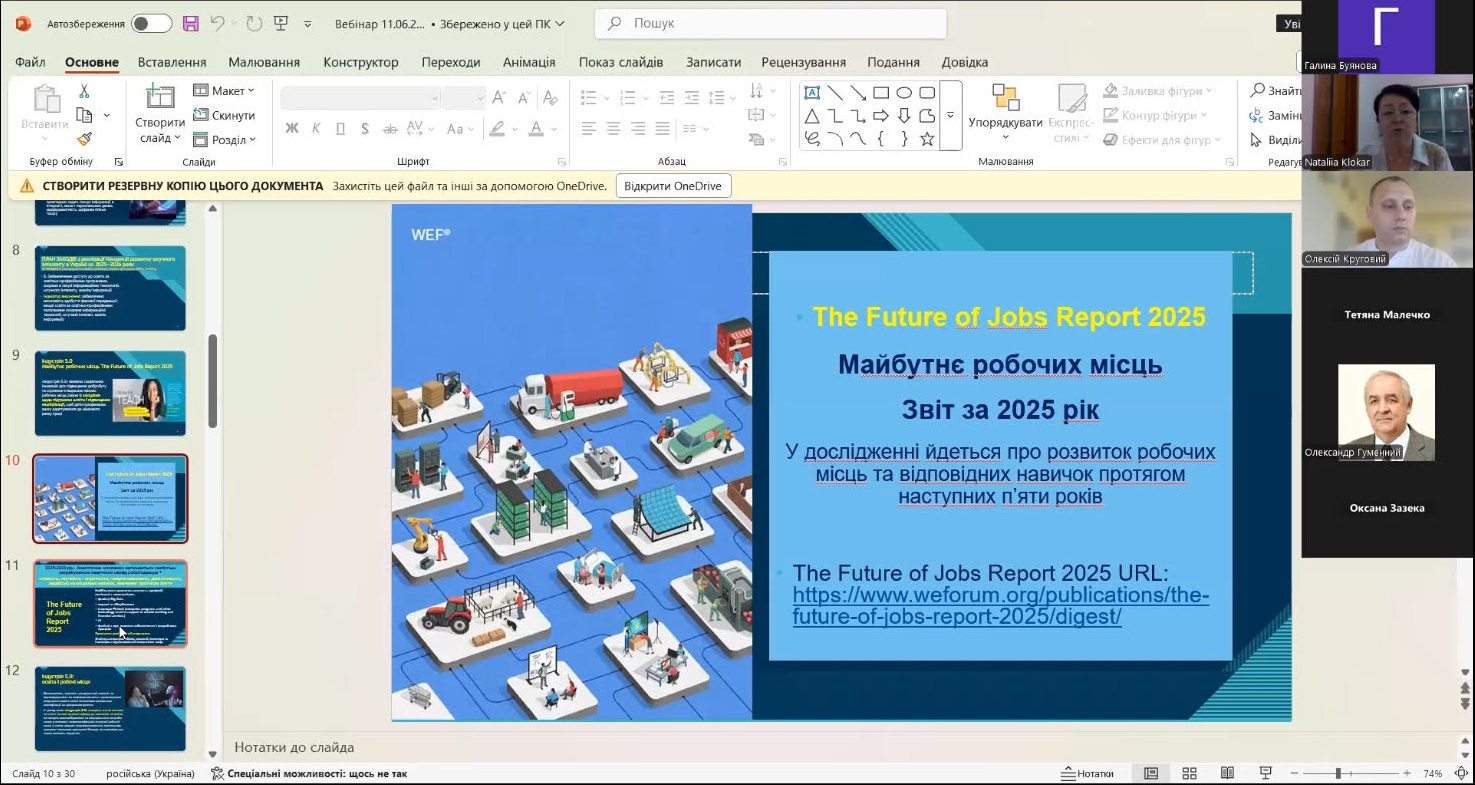Toggle italic К formatting
1475x785 pixels.
(316, 128)
